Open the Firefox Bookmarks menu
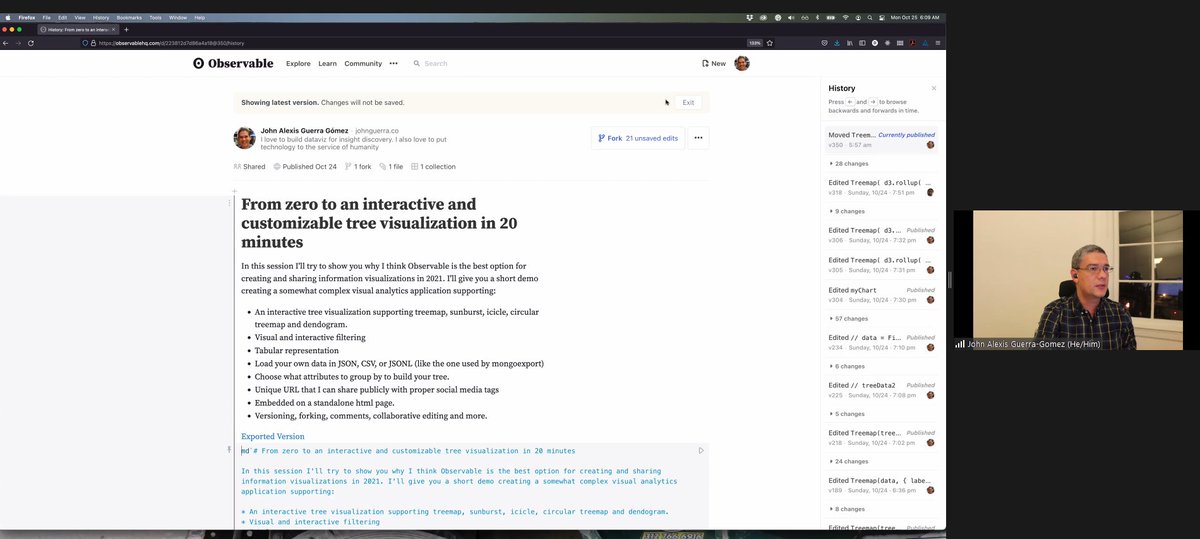The image size is (1200, 539). pos(129,17)
